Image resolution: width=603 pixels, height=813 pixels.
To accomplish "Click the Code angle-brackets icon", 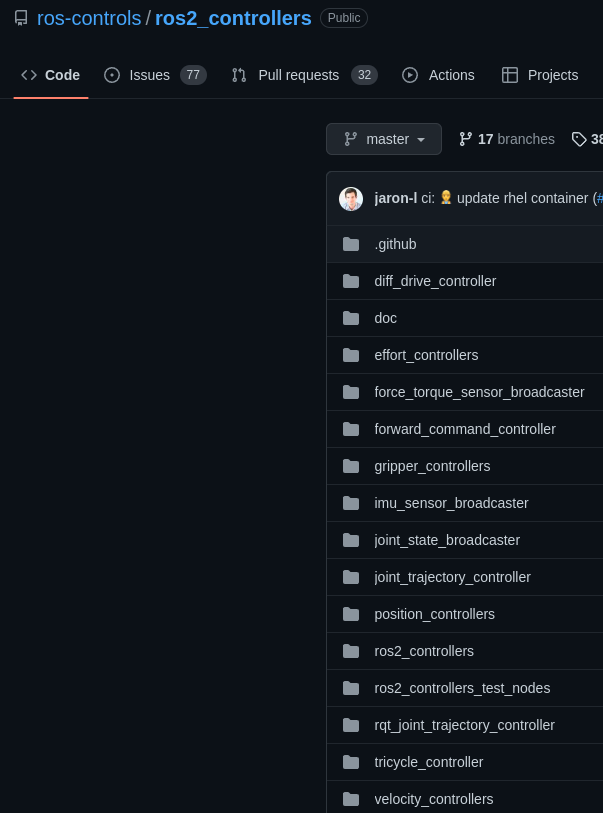I will (29, 75).
